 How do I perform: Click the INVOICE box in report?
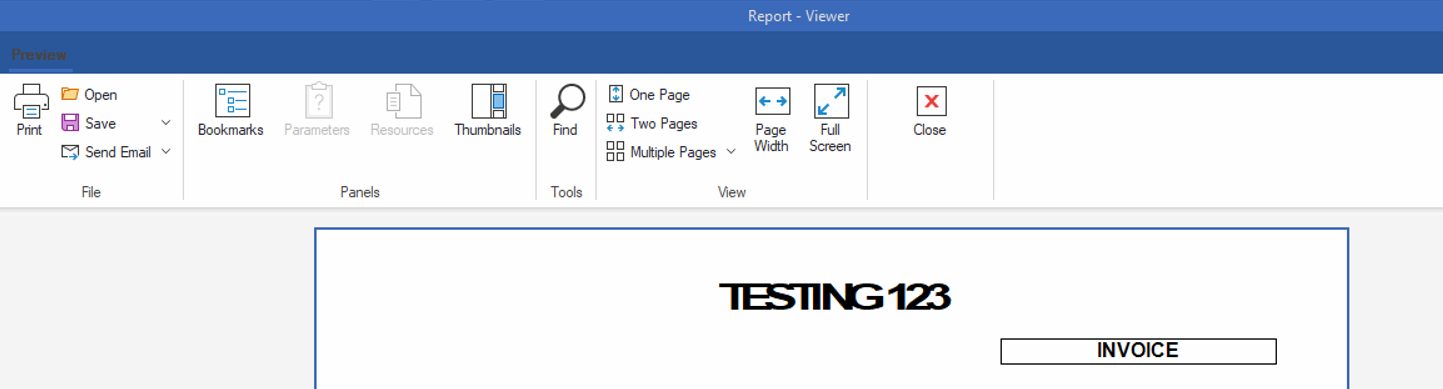[x=1138, y=351]
